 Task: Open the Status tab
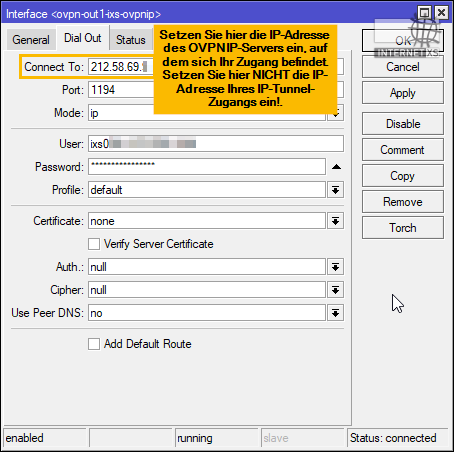coord(131,40)
